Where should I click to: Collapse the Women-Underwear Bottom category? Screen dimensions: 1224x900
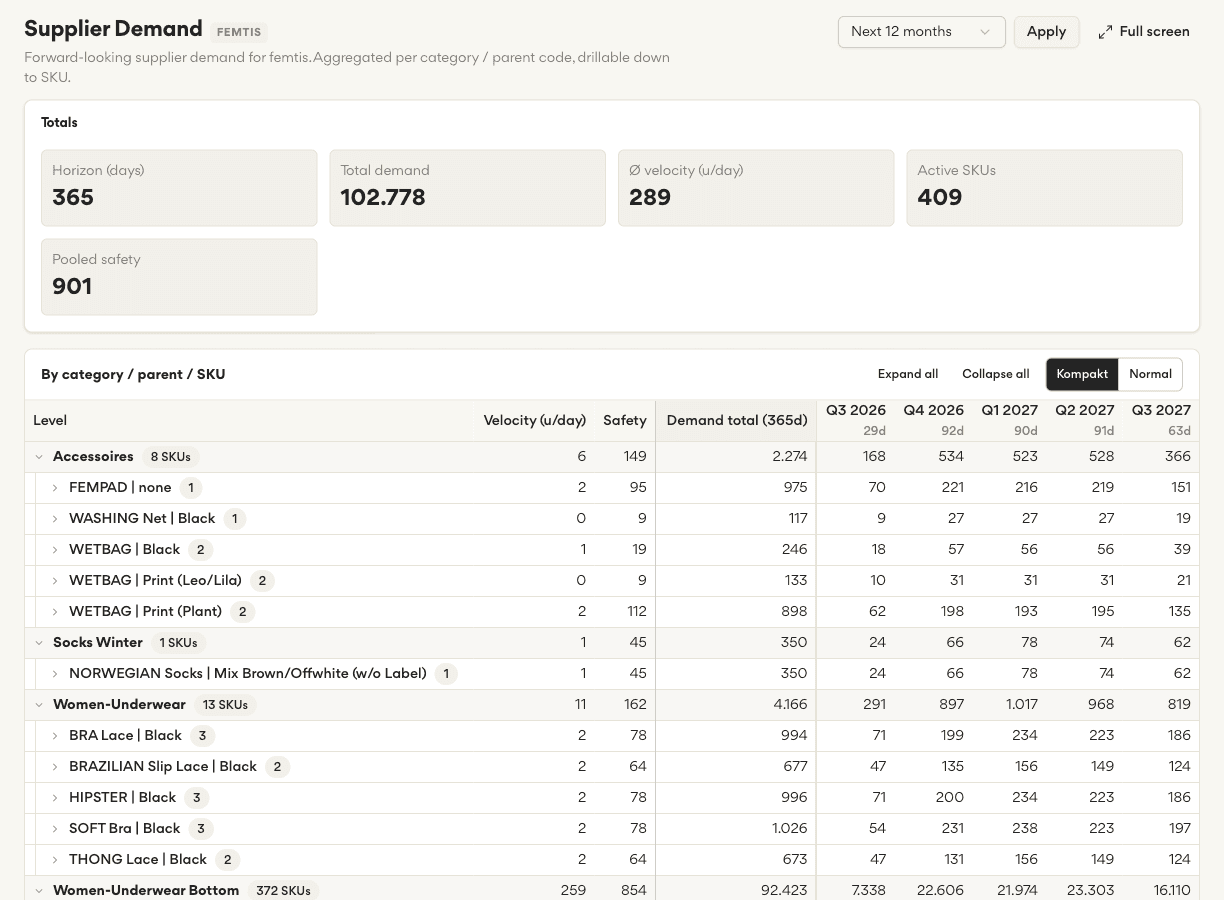(39, 891)
